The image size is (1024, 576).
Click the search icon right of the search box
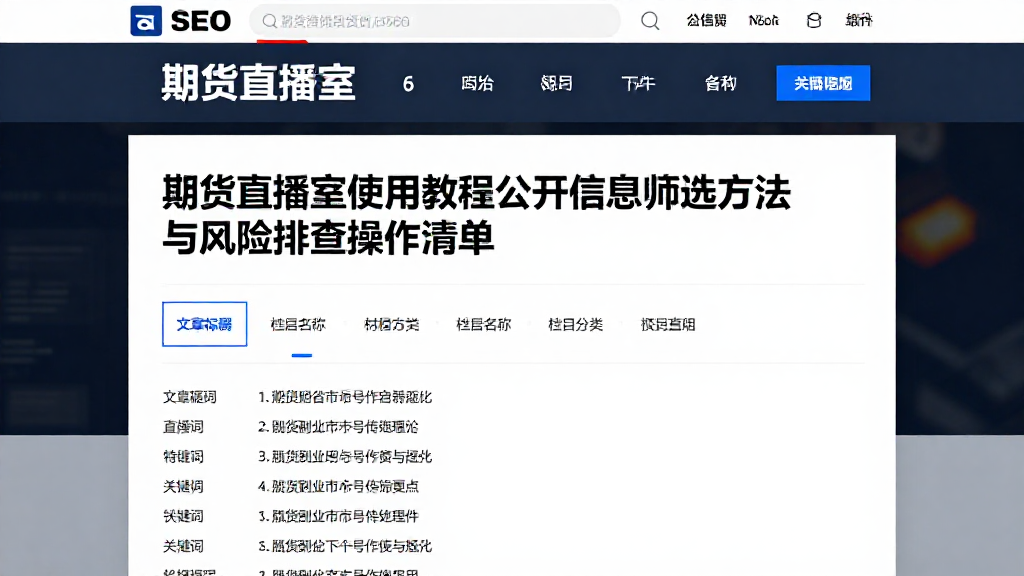(650, 21)
